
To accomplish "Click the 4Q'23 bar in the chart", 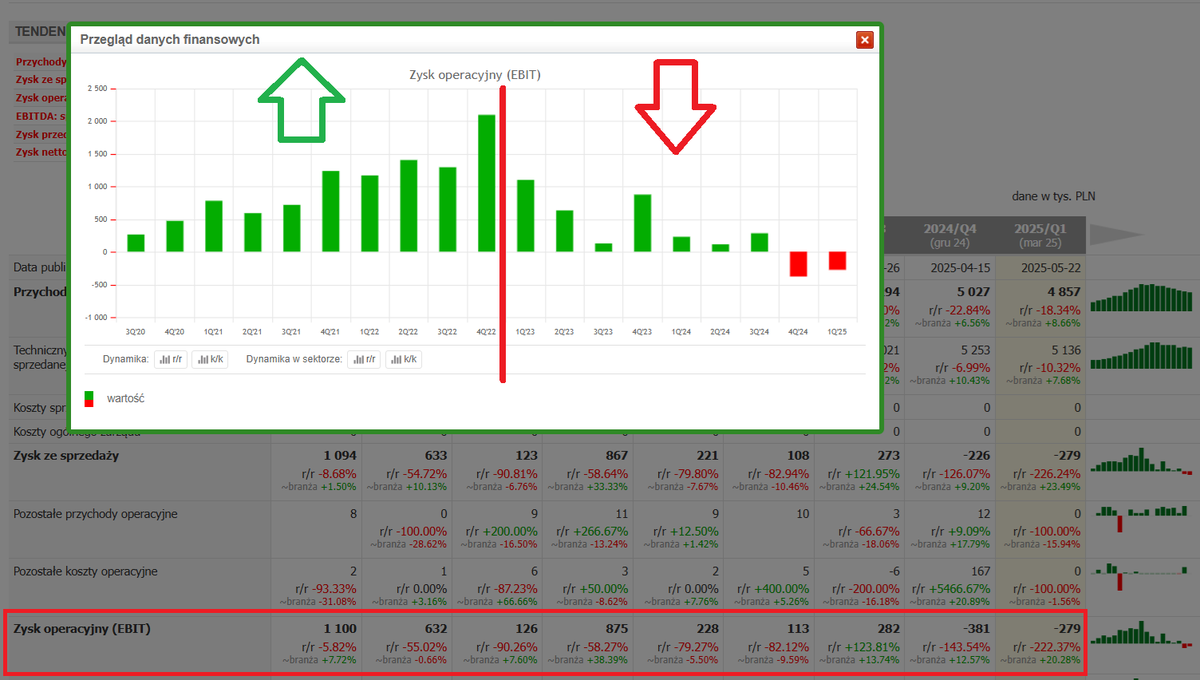I will [x=642, y=223].
